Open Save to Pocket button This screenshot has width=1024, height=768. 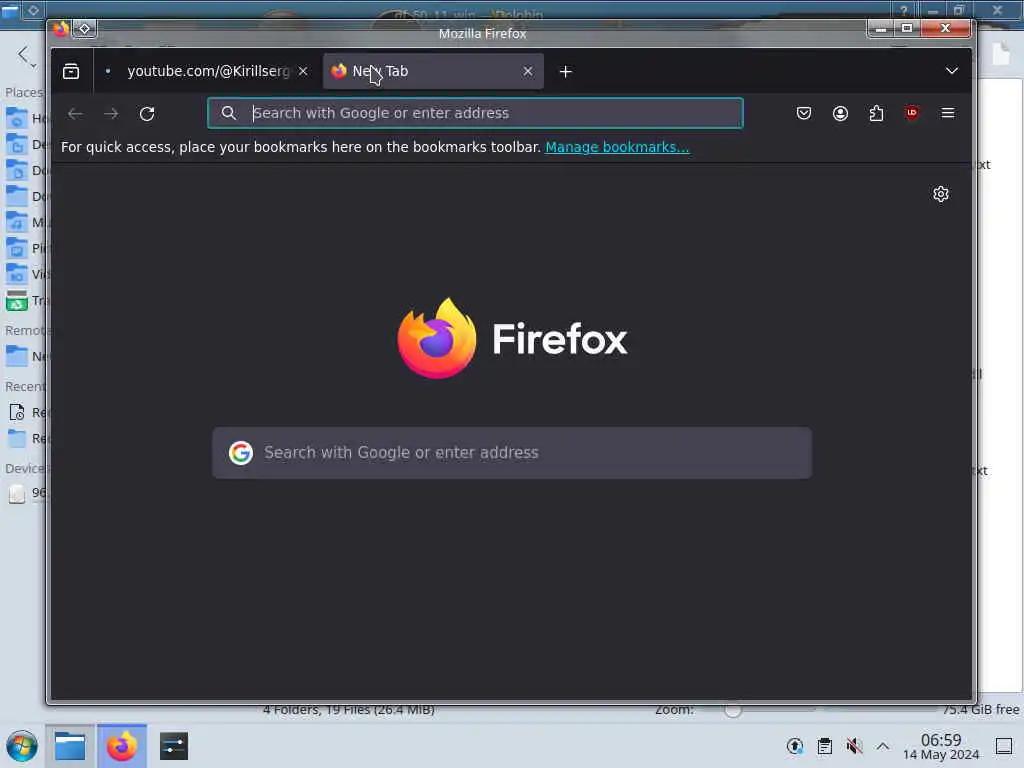804,113
